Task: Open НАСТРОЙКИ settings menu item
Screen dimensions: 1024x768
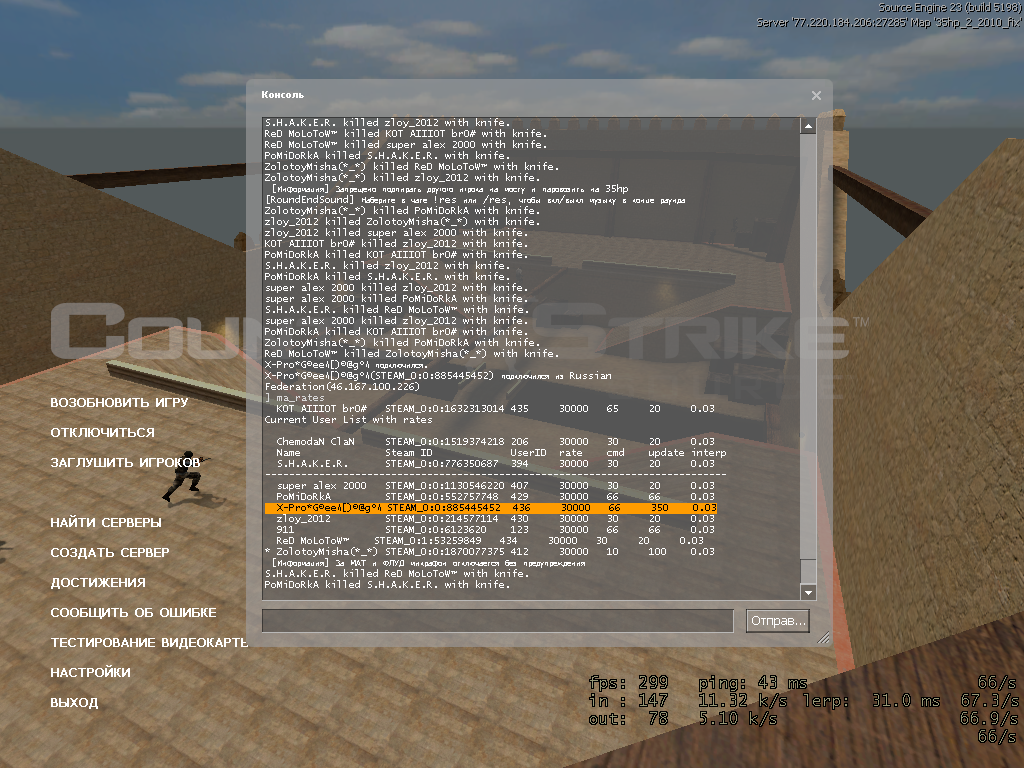Action: (90, 673)
